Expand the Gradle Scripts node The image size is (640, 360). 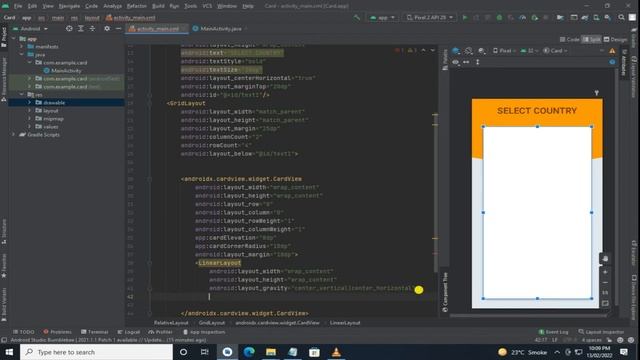14,134
